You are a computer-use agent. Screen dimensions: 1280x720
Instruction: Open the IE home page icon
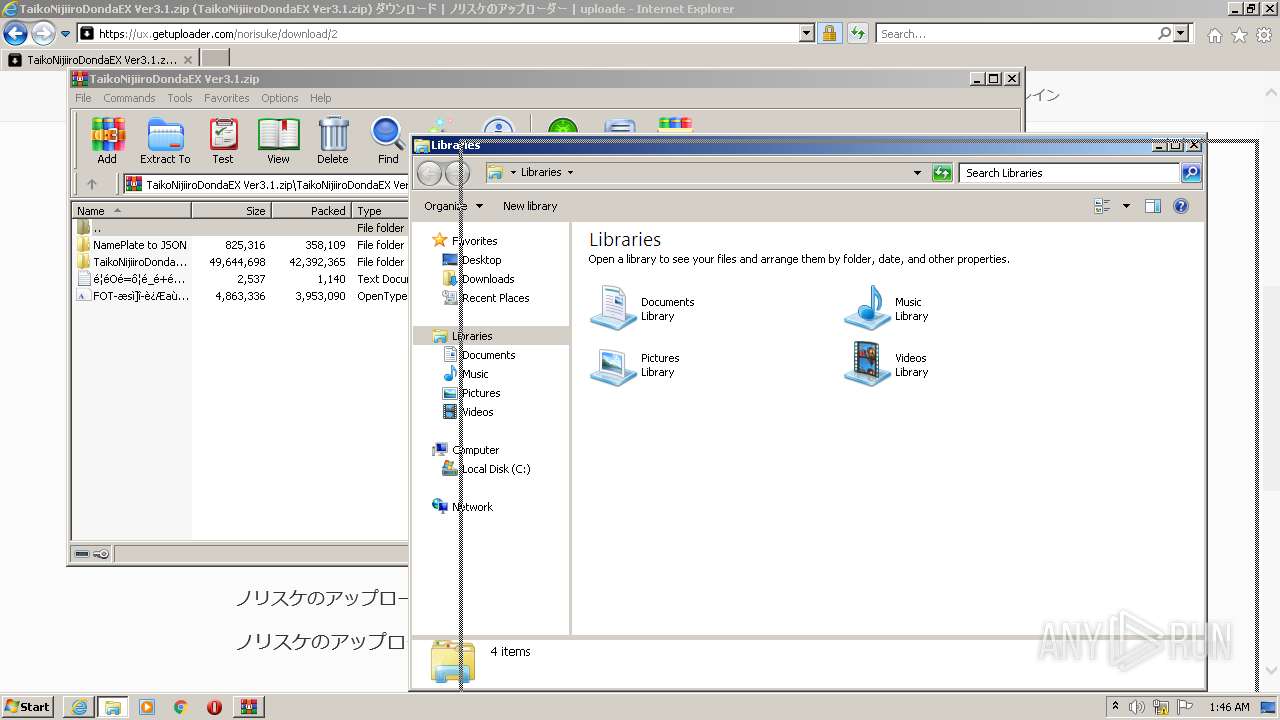1214,35
